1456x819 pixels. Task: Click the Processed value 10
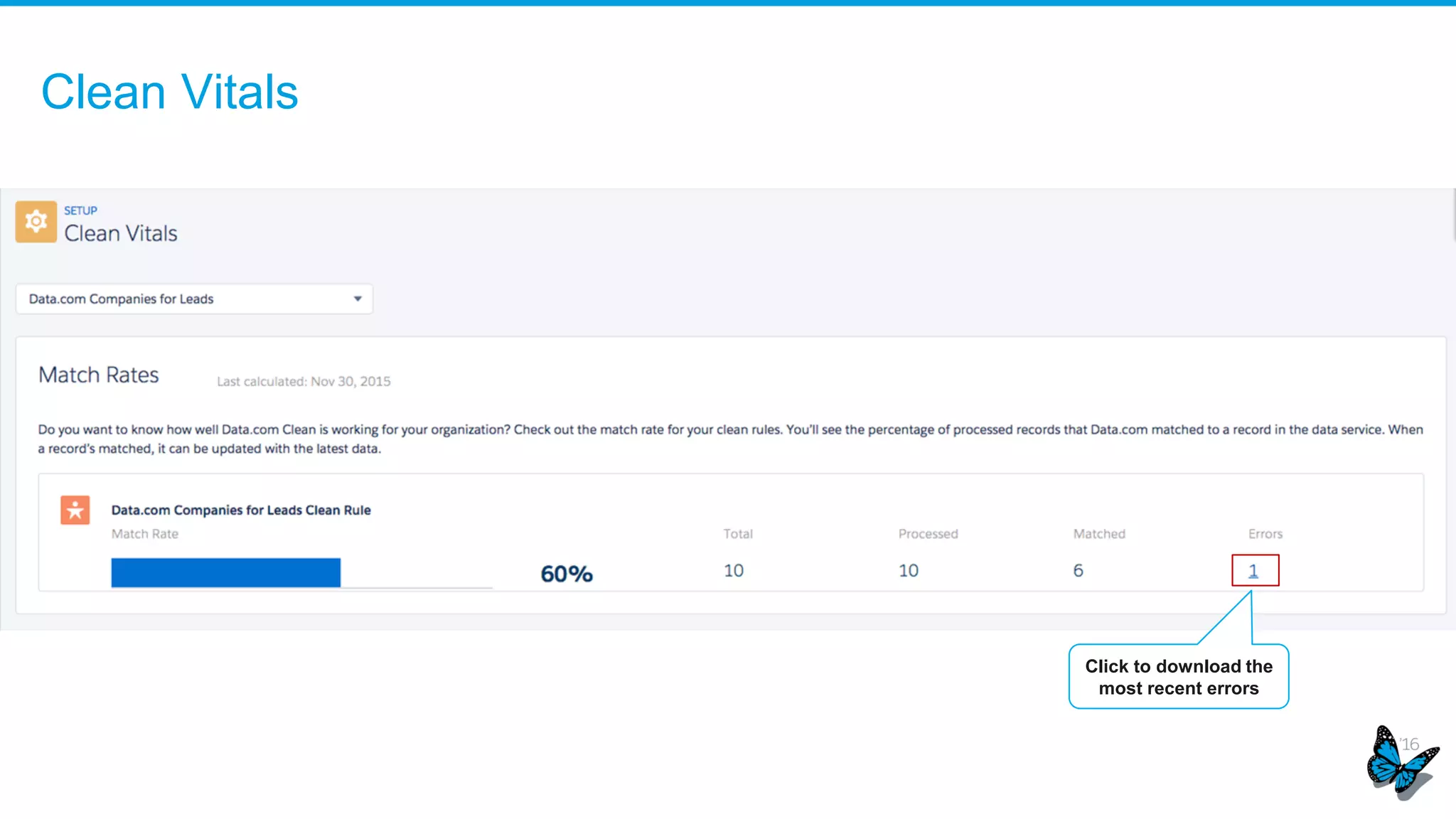coord(909,571)
